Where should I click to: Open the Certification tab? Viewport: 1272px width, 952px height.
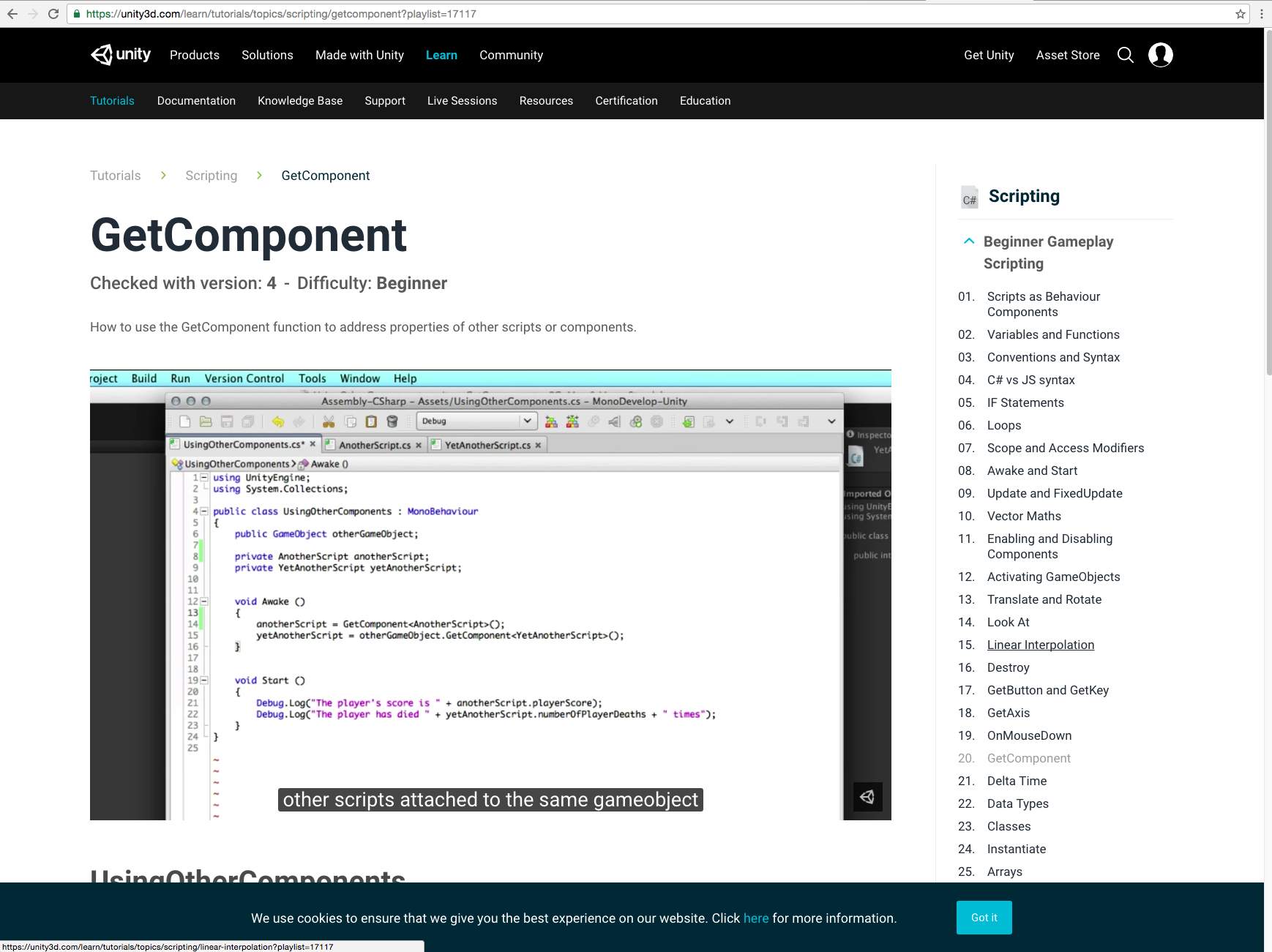click(626, 101)
